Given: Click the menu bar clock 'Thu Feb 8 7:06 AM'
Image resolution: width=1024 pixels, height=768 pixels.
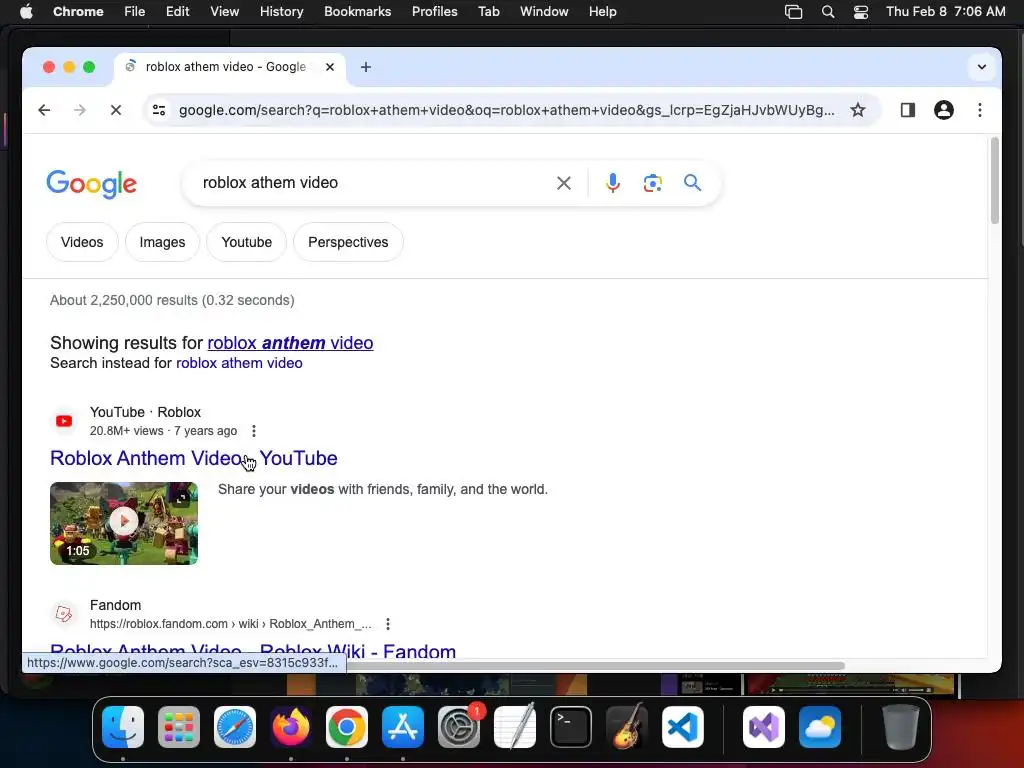Looking at the screenshot, I should click(x=946, y=12).
